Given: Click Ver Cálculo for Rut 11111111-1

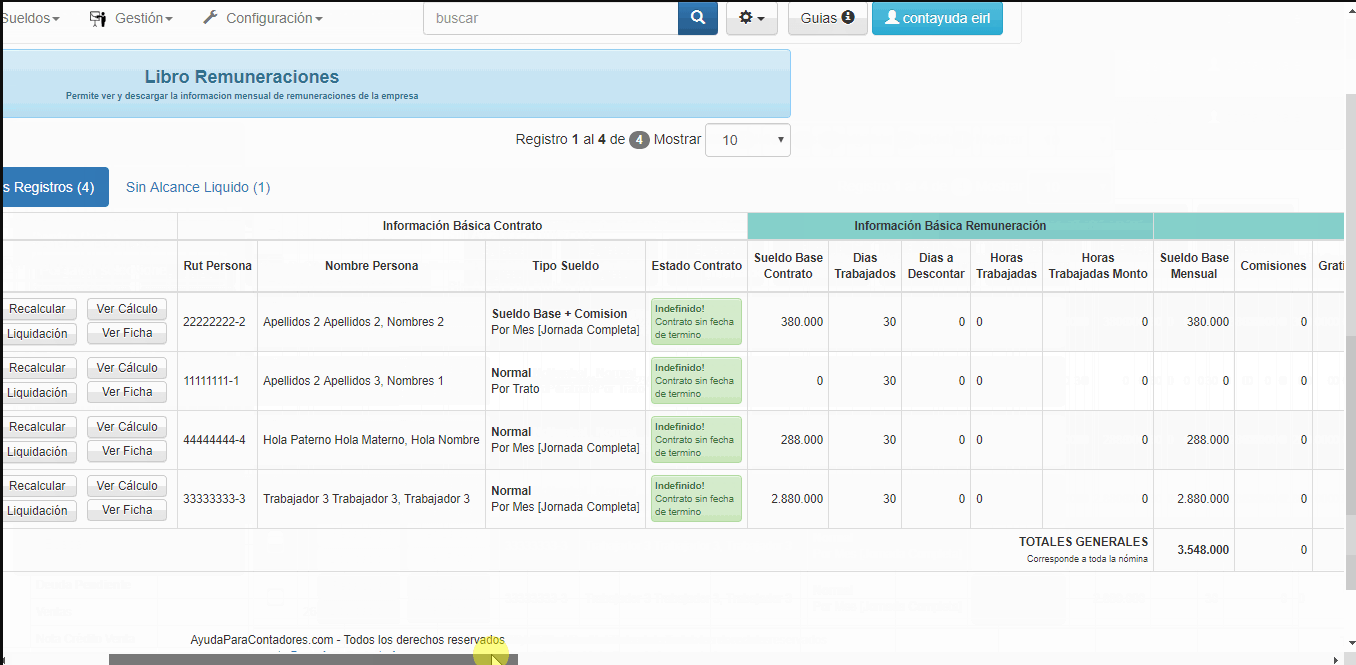Looking at the screenshot, I should [x=127, y=368].
